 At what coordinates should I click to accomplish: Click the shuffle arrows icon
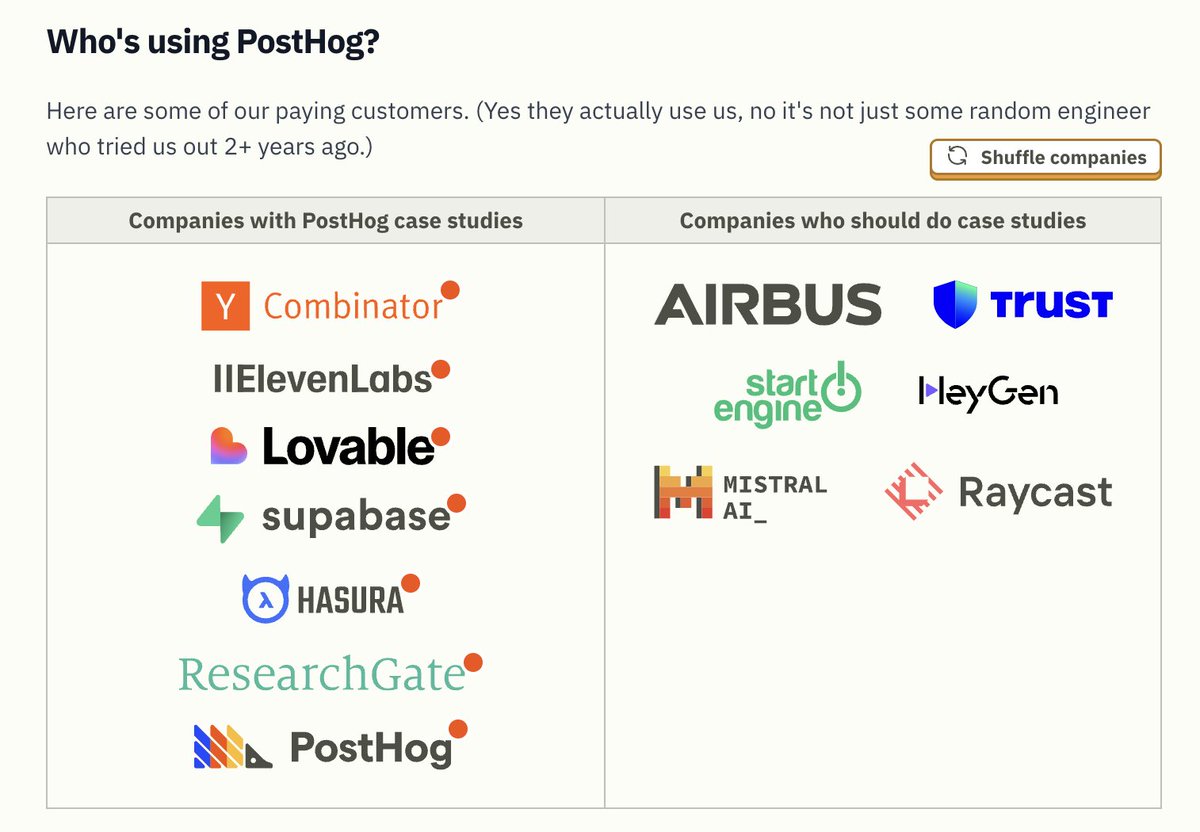[x=957, y=157]
